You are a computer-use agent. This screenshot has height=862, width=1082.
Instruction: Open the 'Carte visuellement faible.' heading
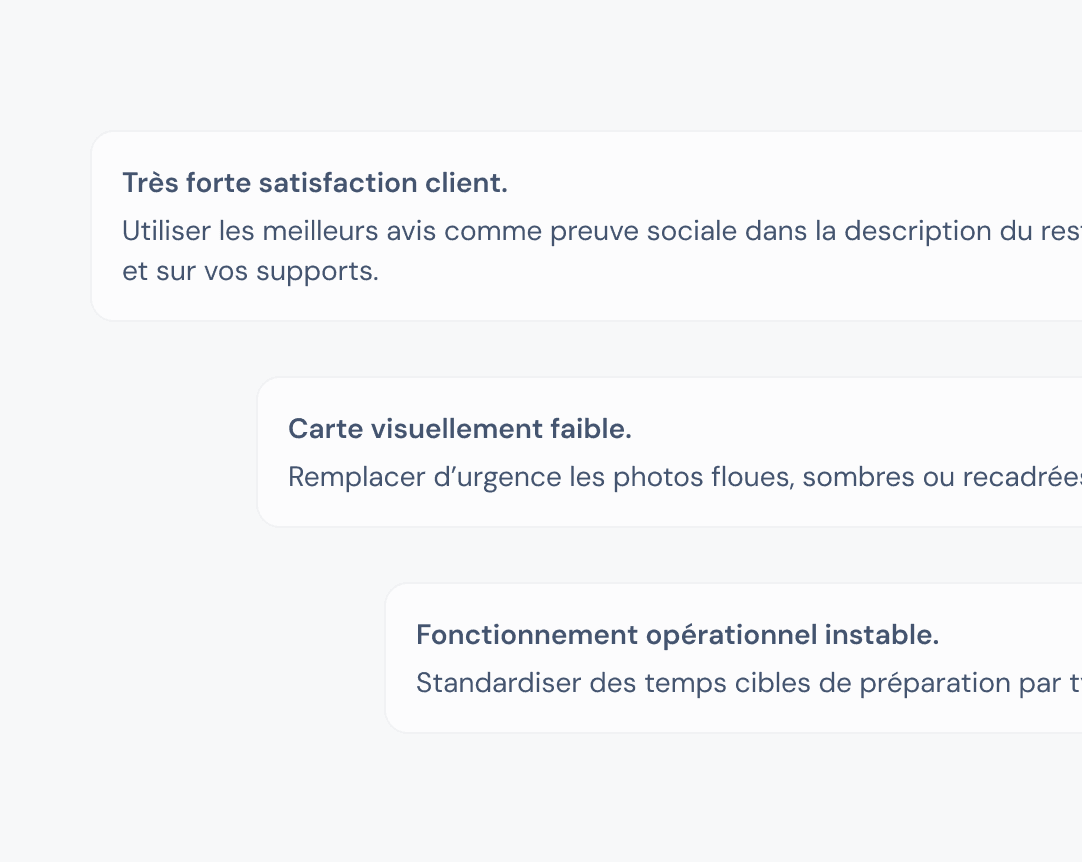click(x=460, y=429)
